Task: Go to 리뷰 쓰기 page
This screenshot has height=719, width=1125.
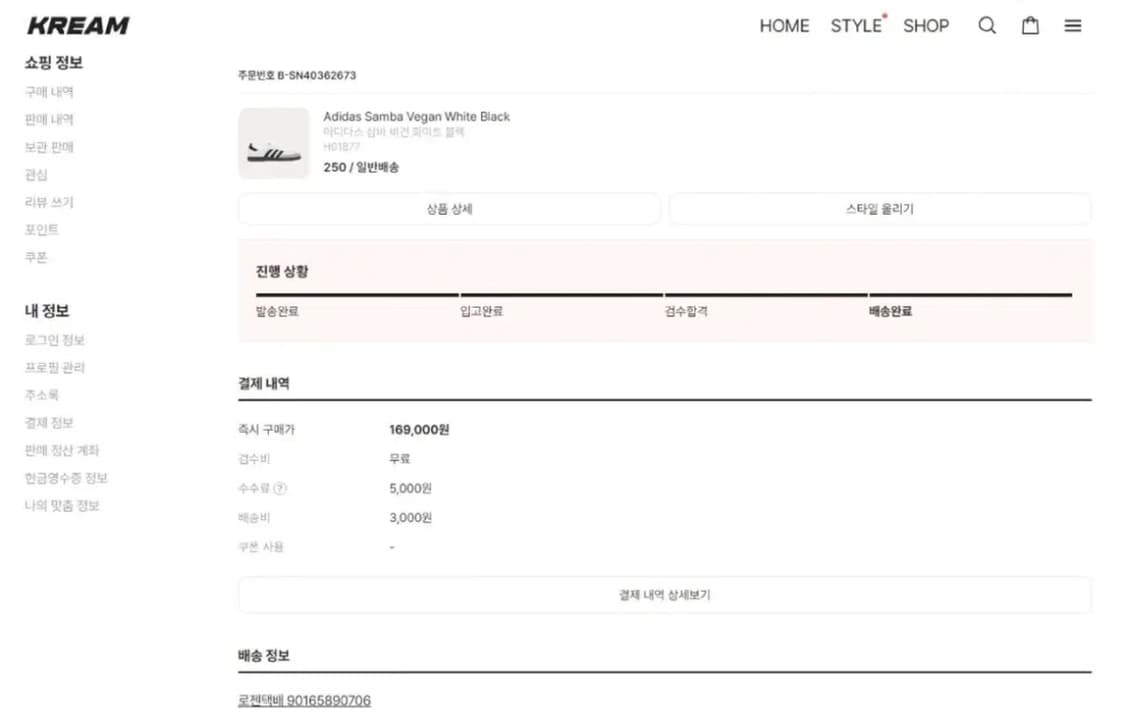Action: click(x=49, y=202)
